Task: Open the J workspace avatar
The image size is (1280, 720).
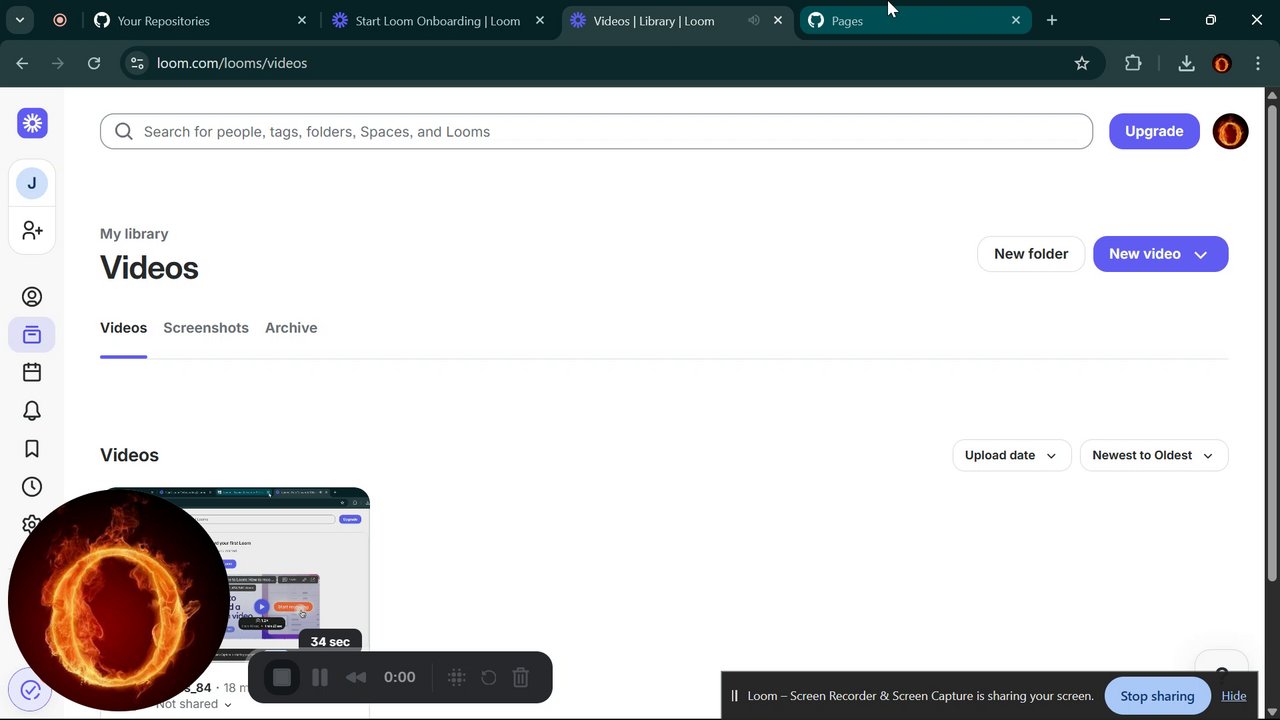Action: [x=32, y=183]
